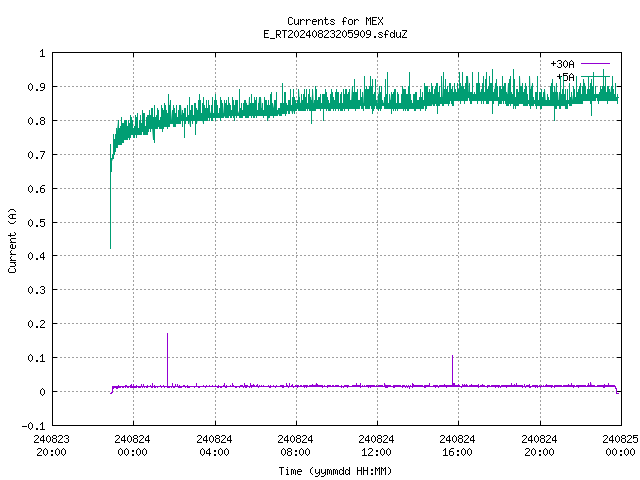The image size is (640, 480).
Task: Click the y-axis tick label 0.4
Action: click(36, 256)
